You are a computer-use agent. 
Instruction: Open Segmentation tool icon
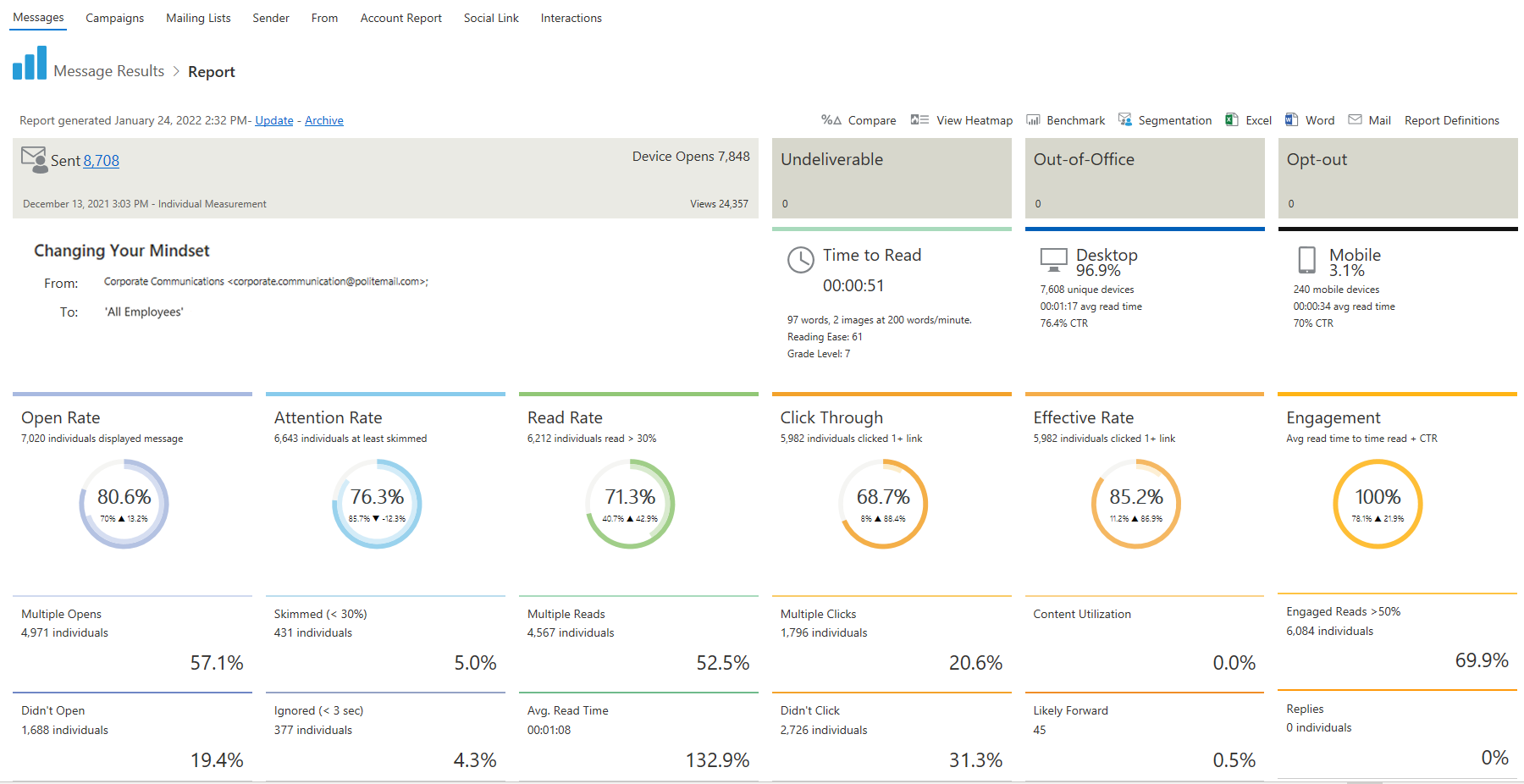[1124, 120]
